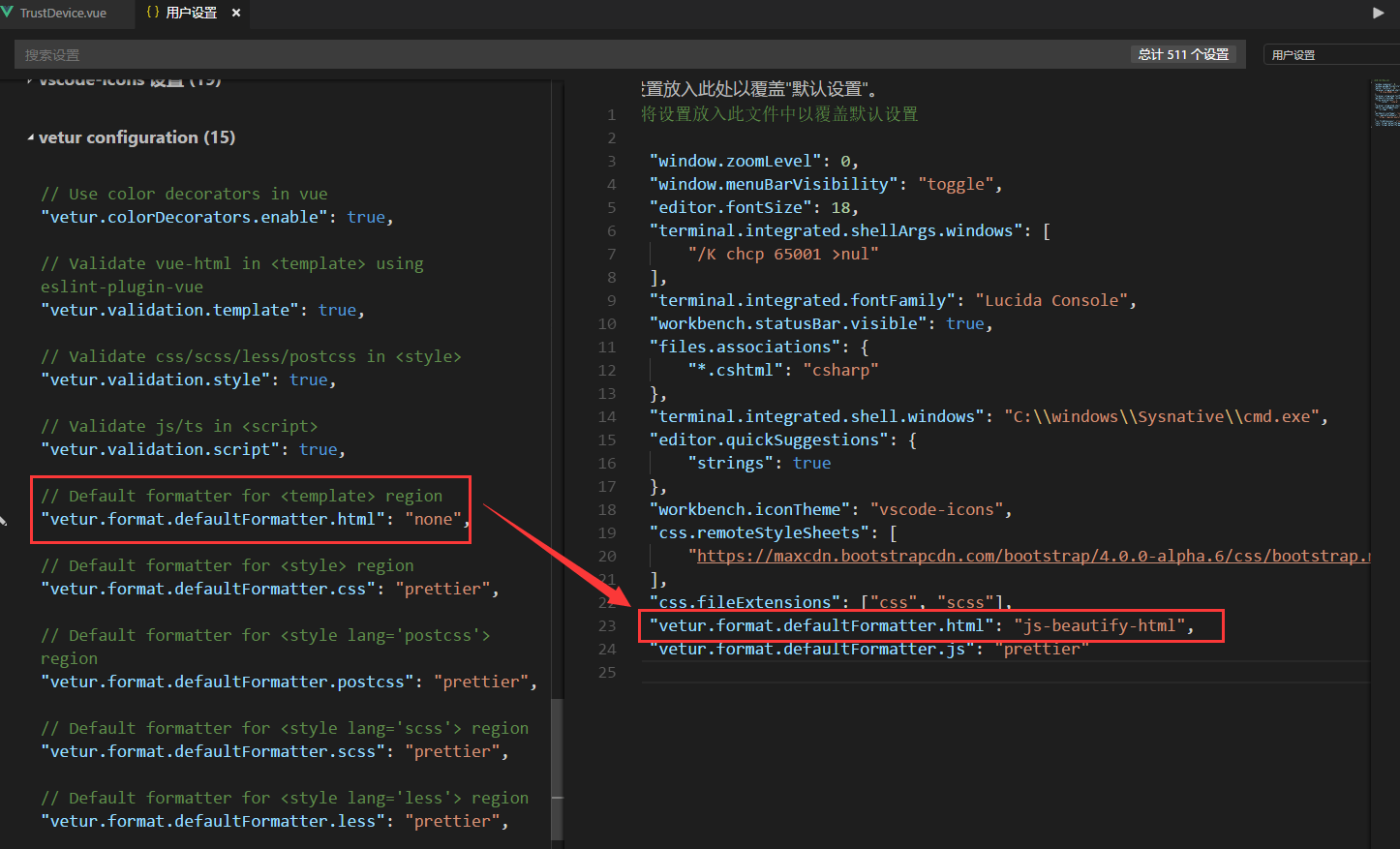Click the "vetur.format.defaultFormatter.js" user setting

click(x=869, y=649)
